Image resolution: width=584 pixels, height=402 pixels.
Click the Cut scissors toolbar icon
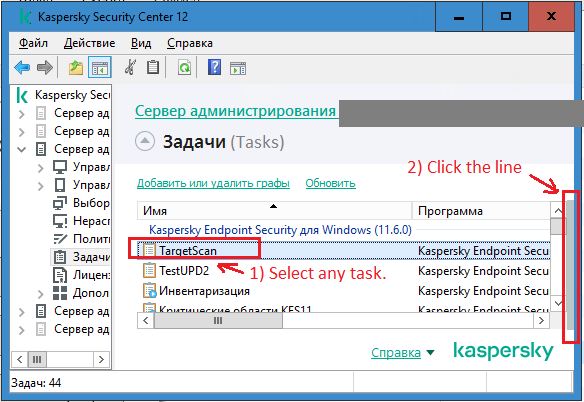coord(130,67)
